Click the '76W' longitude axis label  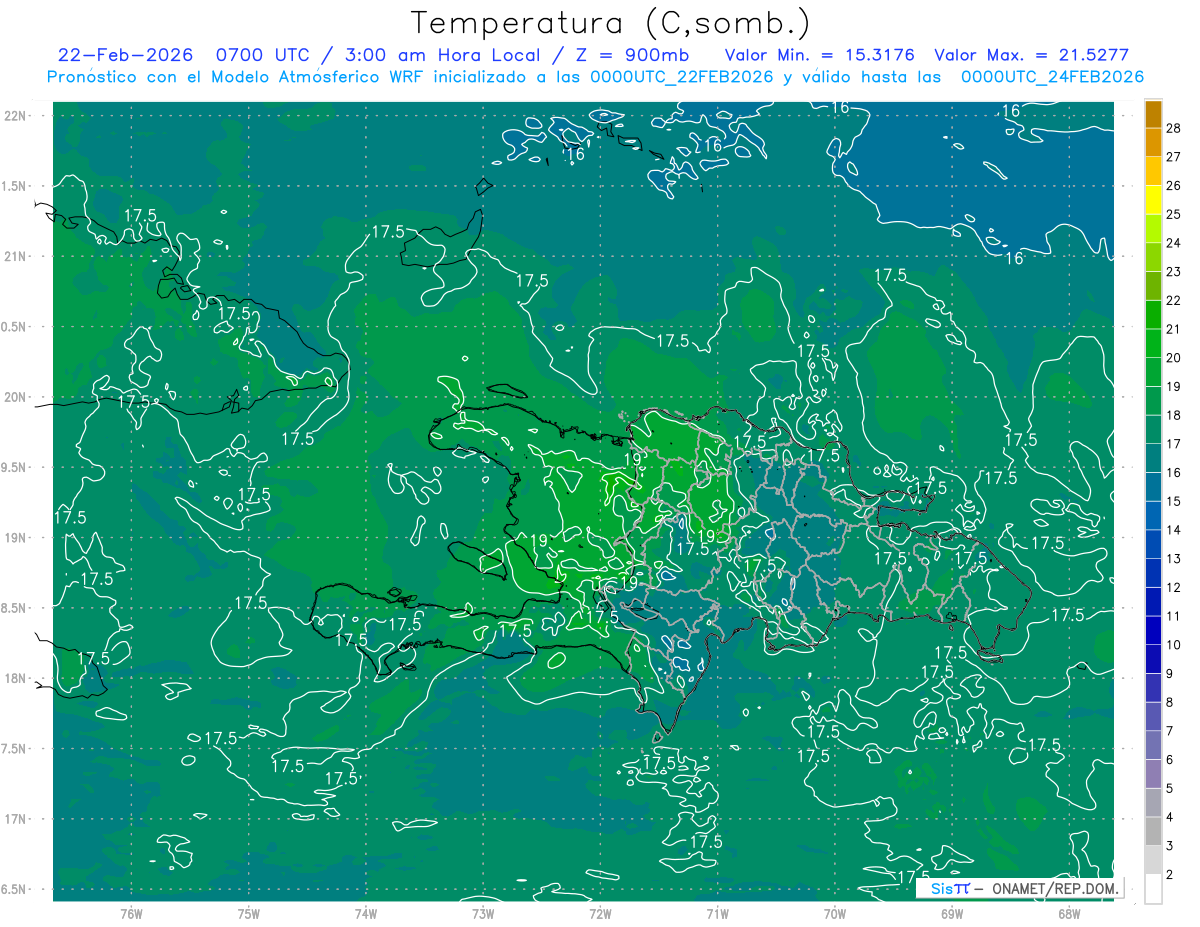tap(131, 913)
